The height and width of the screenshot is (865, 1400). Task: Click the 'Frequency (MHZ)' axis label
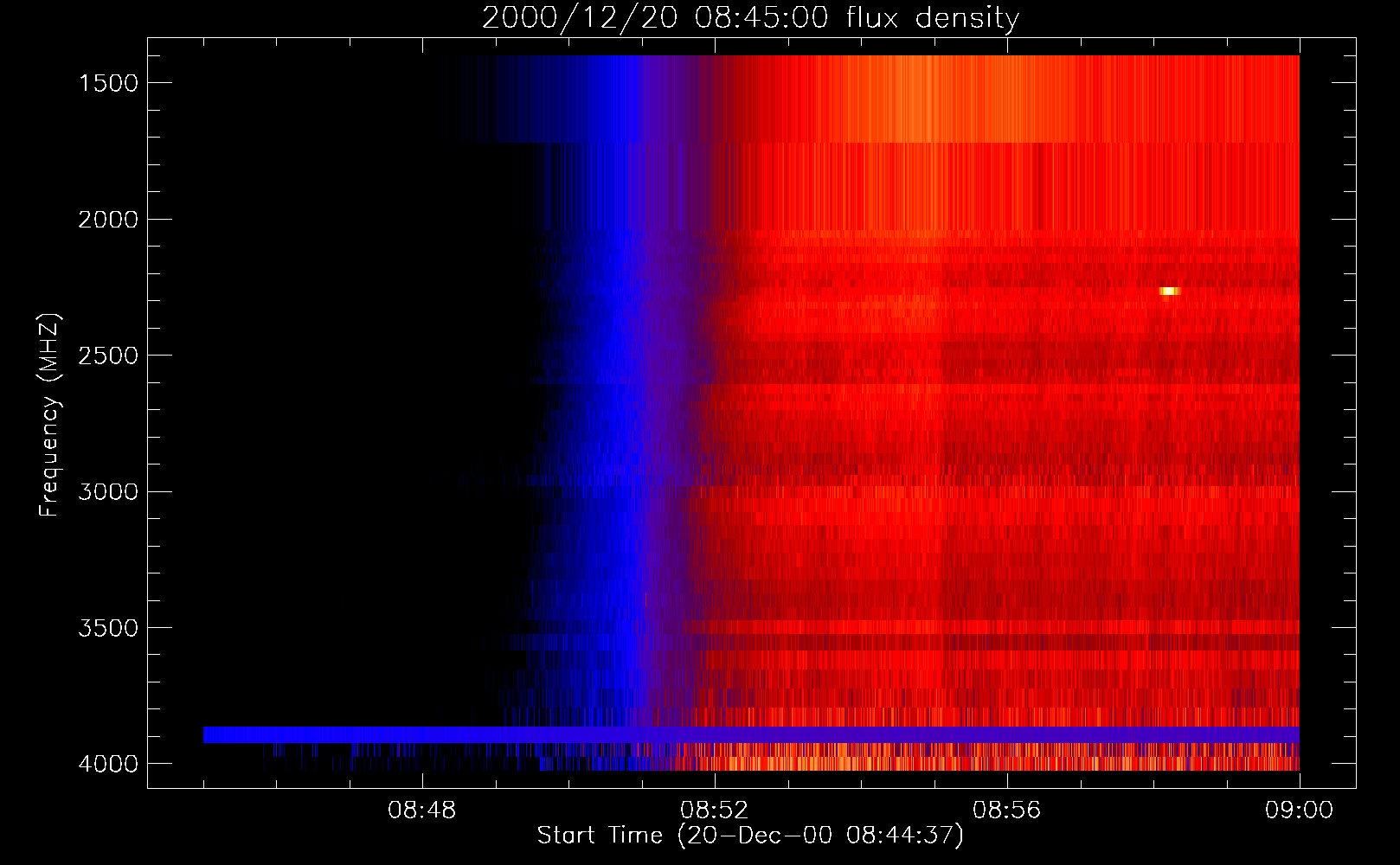(49, 415)
